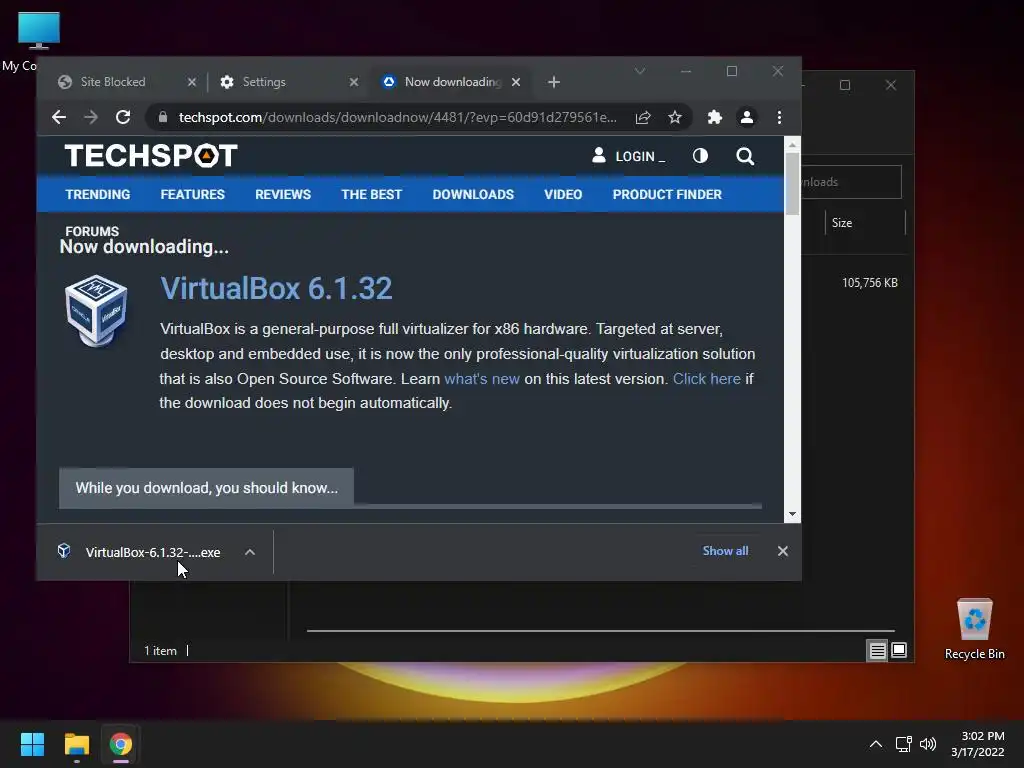Viewport: 1024px width, 768px height.
Task: Click the page vertical scrollbar thumb
Action: tap(792, 184)
